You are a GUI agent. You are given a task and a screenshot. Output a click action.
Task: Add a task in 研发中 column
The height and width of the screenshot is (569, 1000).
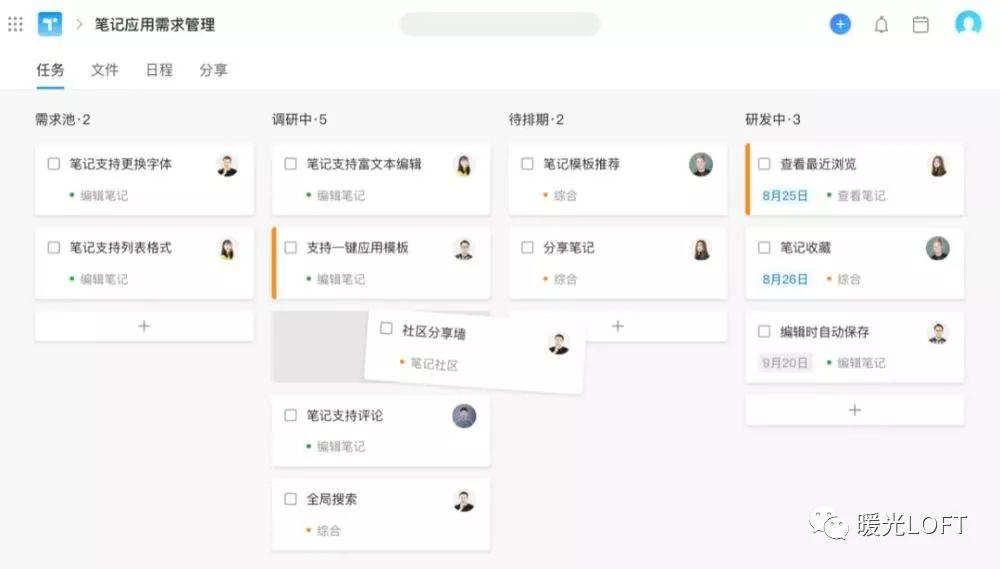pyautogui.click(x=855, y=410)
